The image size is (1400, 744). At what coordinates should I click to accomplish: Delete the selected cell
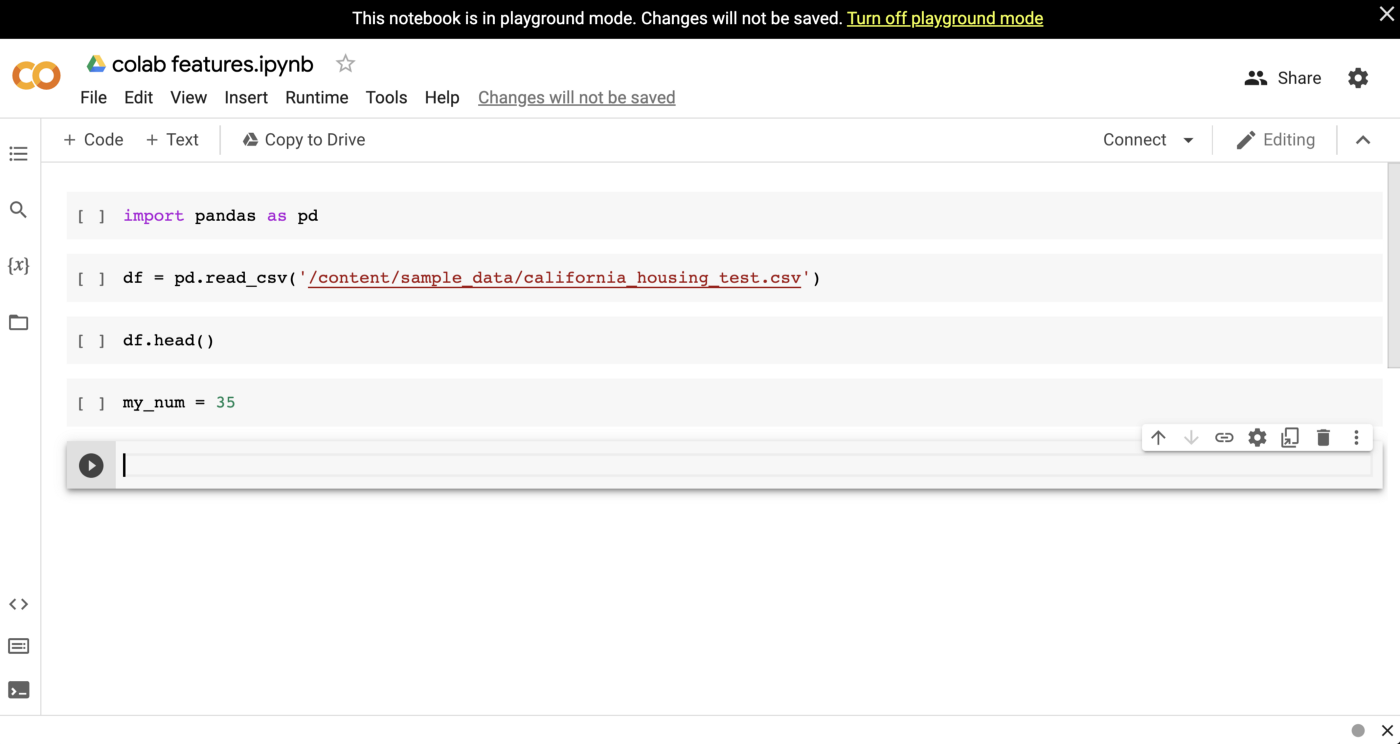click(1323, 437)
